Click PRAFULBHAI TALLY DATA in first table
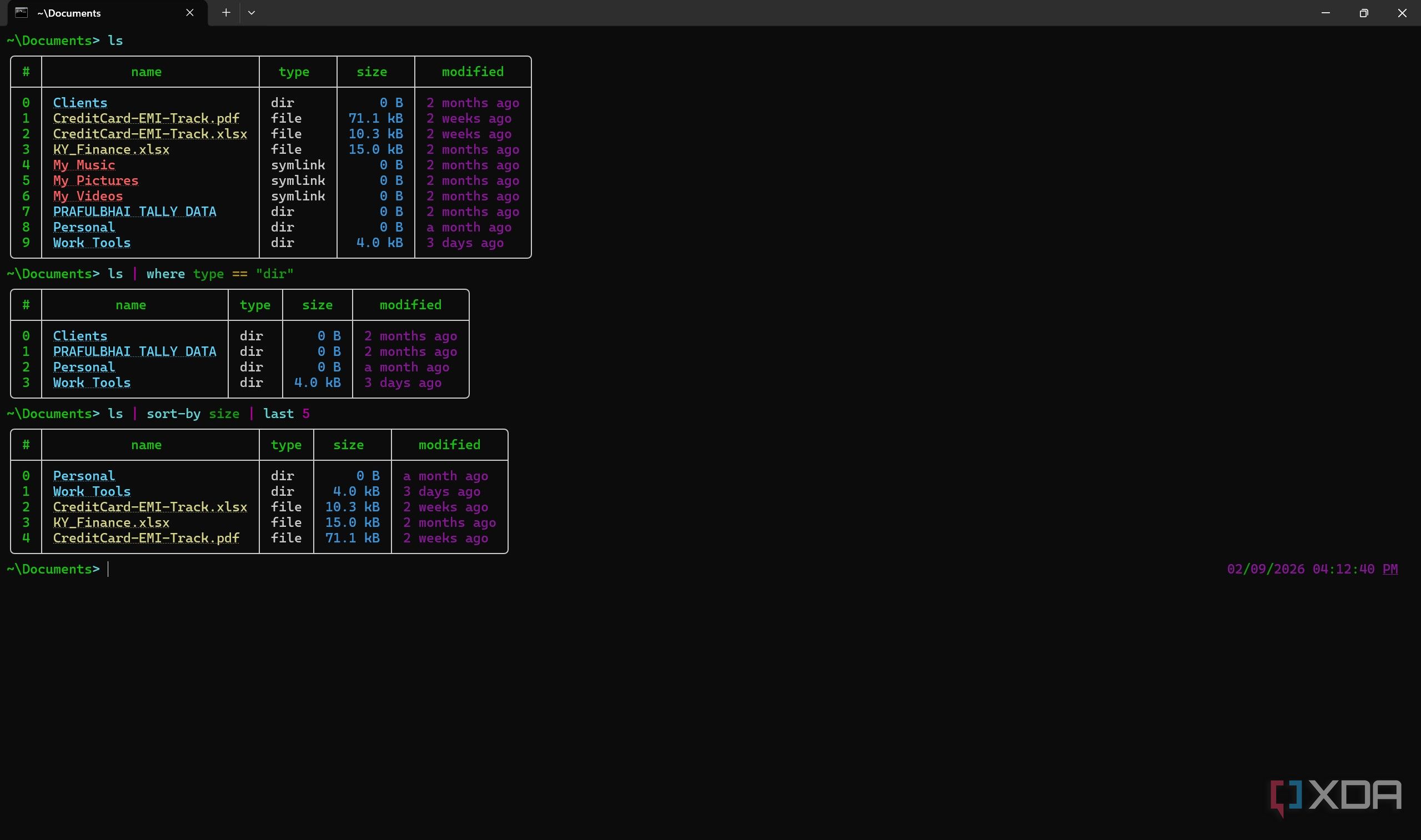Screen dimensions: 1421x840 [x=135, y=212]
